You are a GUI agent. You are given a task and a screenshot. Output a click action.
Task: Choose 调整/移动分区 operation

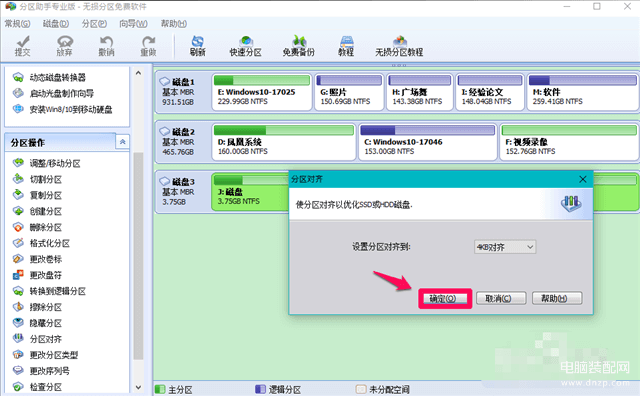tap(47, 163)
